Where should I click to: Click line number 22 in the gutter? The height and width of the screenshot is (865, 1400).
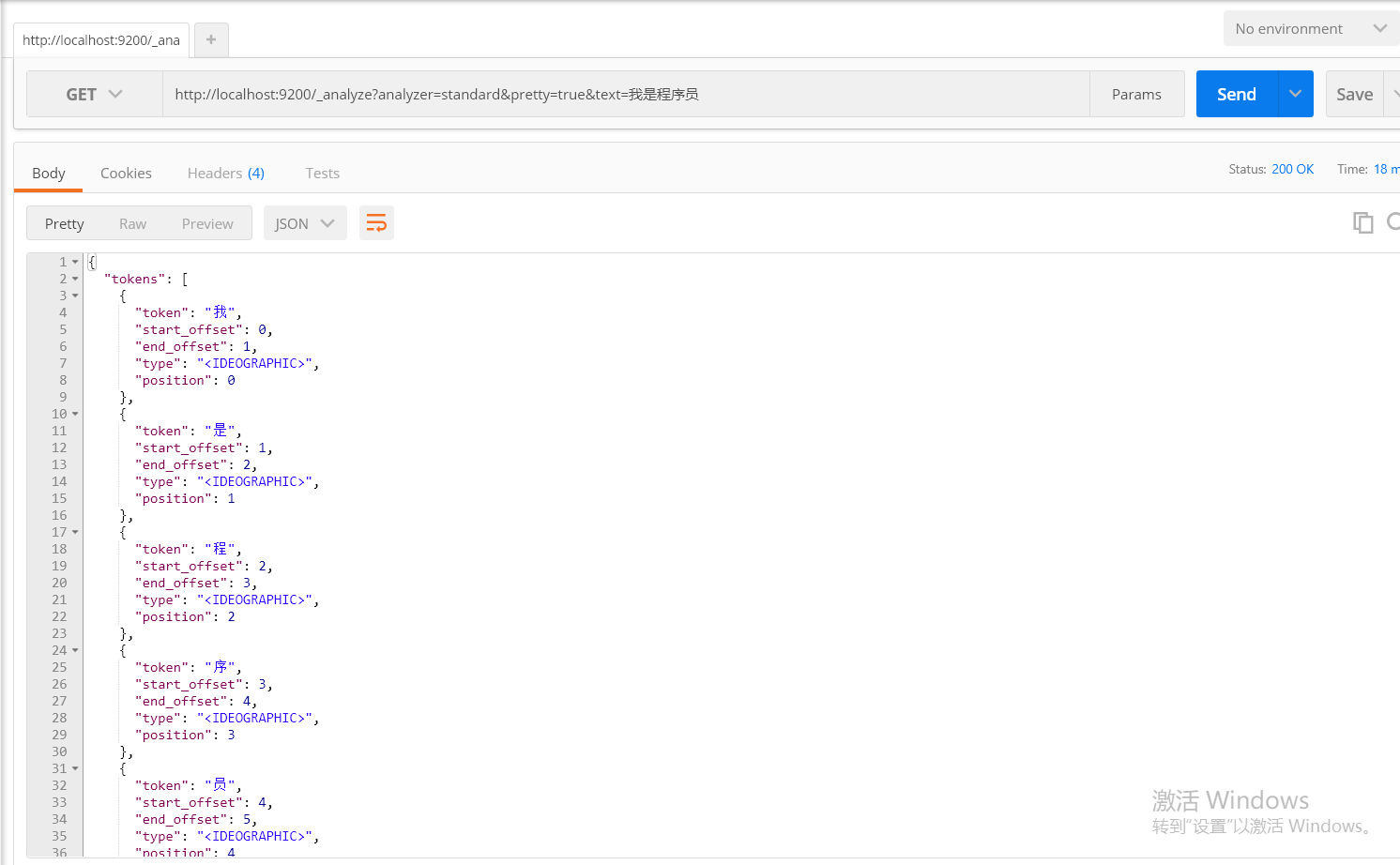point(59,616)
